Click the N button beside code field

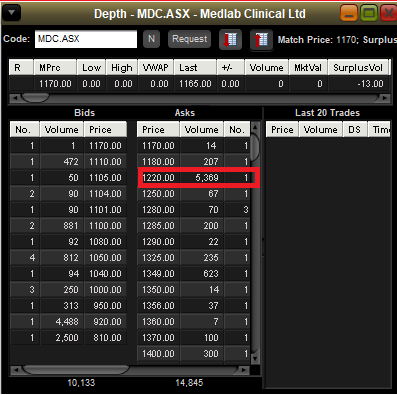tap(151, 39)
